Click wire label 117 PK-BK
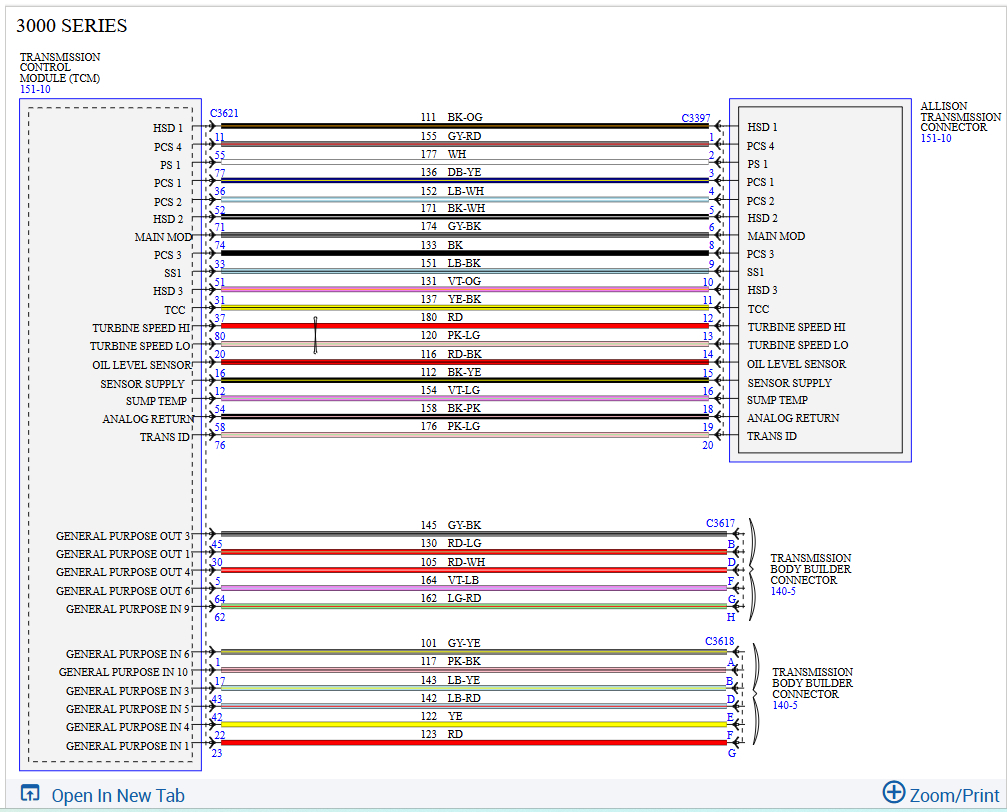1007x812 pixels. pyautogui.click(x=451, y=661)
